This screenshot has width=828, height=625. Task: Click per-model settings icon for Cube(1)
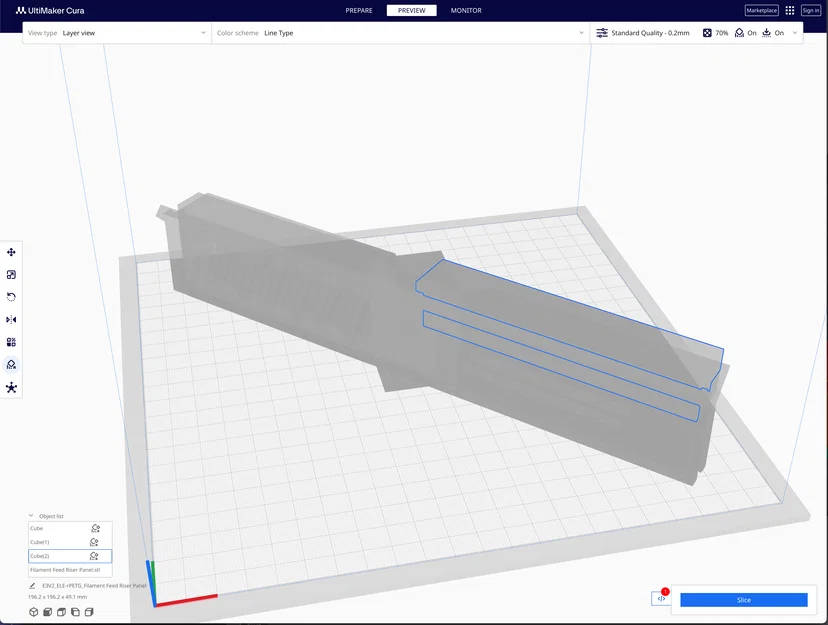94,542
